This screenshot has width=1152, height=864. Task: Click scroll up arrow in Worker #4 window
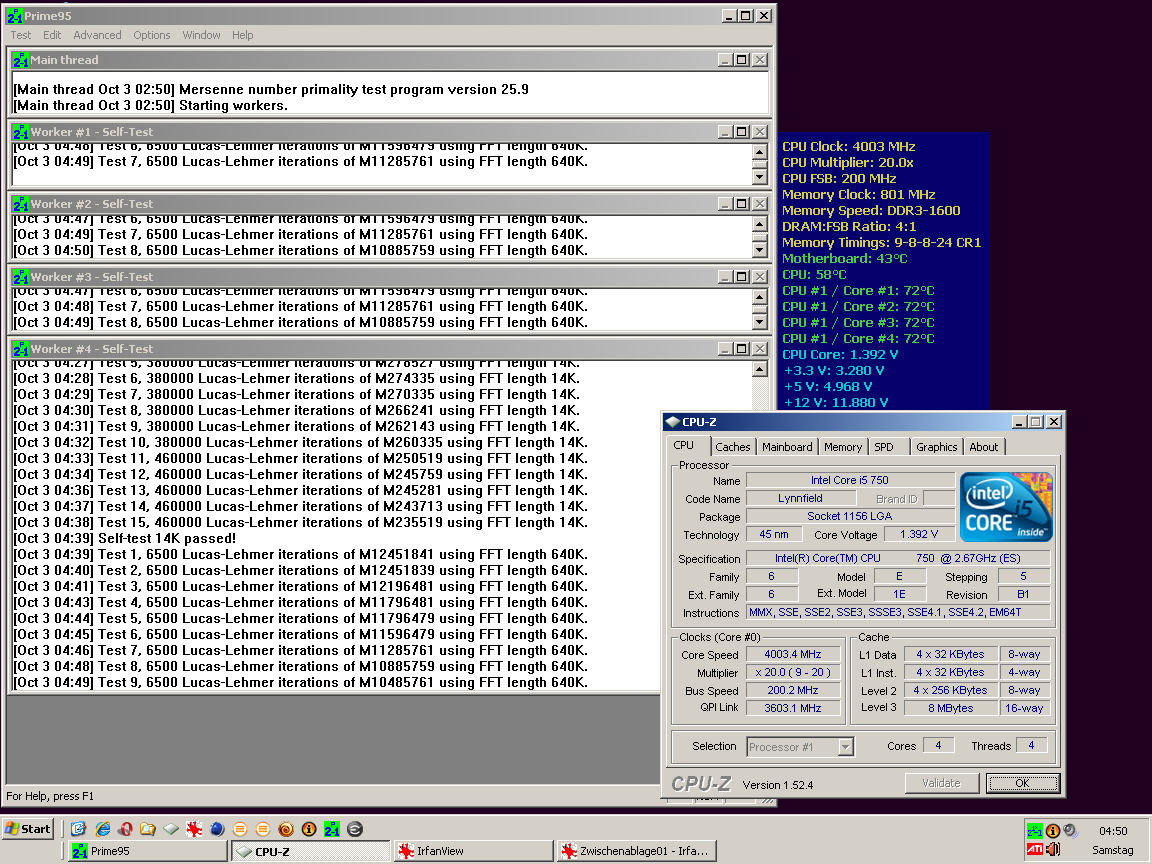pos(759,370)
